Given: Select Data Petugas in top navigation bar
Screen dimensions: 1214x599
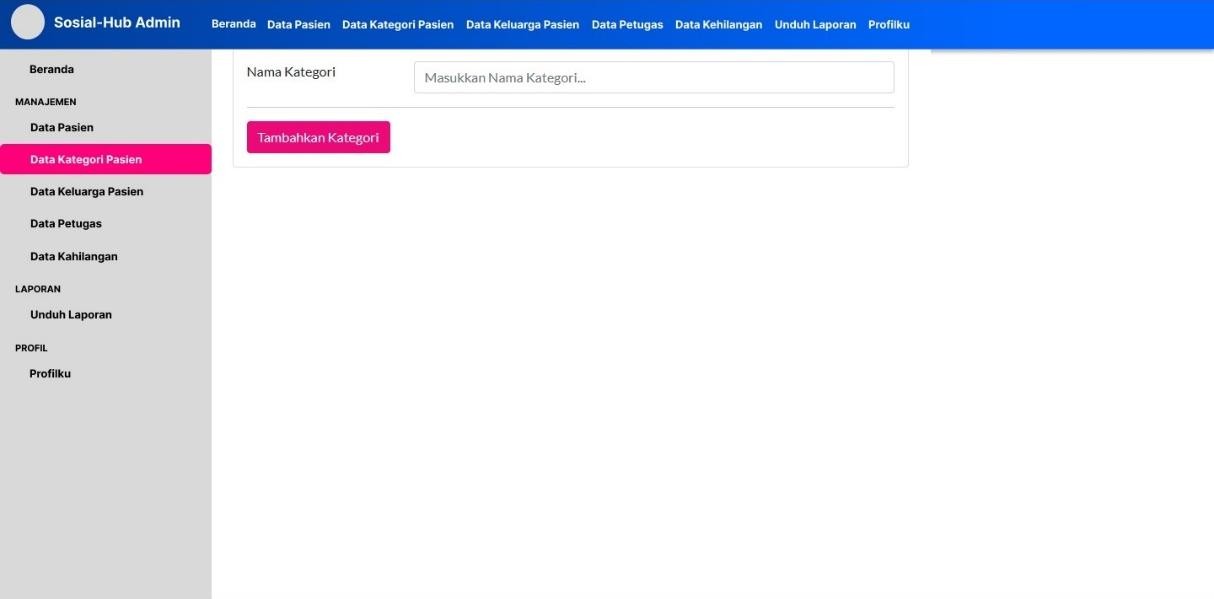Looking at the screenshot, I should pyautogui.click(x=627, y=25).
